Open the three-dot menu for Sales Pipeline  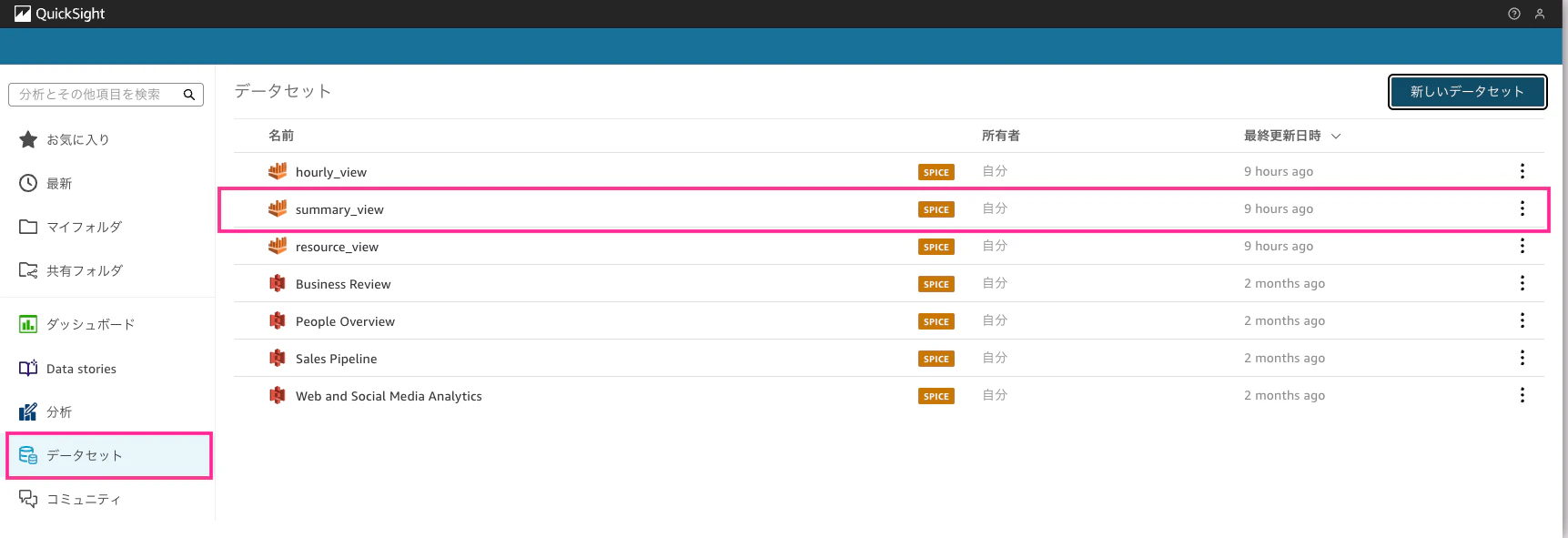[1522, 358]
